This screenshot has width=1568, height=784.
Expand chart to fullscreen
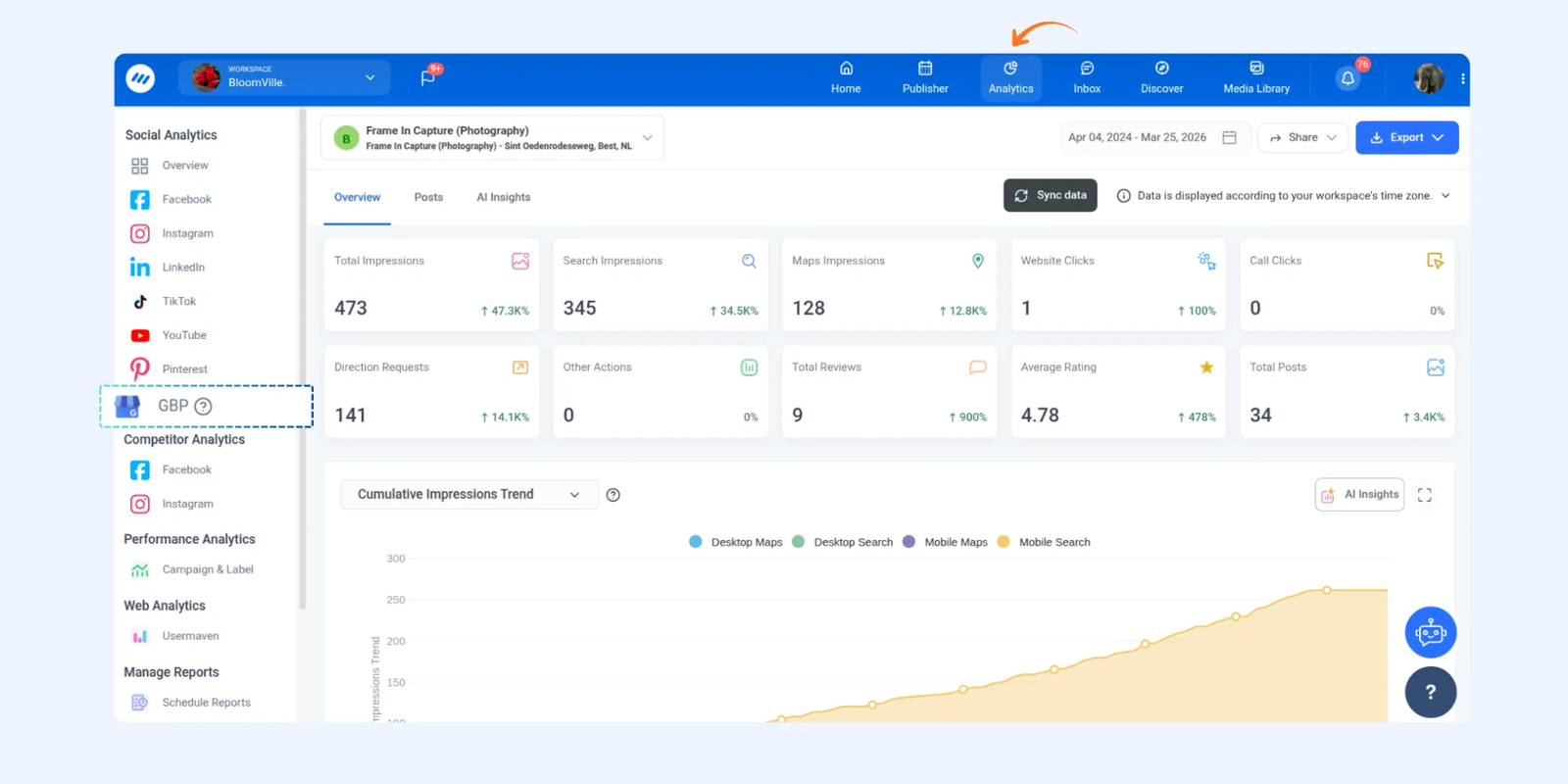pyautogui.click(x=1425, y=495)
